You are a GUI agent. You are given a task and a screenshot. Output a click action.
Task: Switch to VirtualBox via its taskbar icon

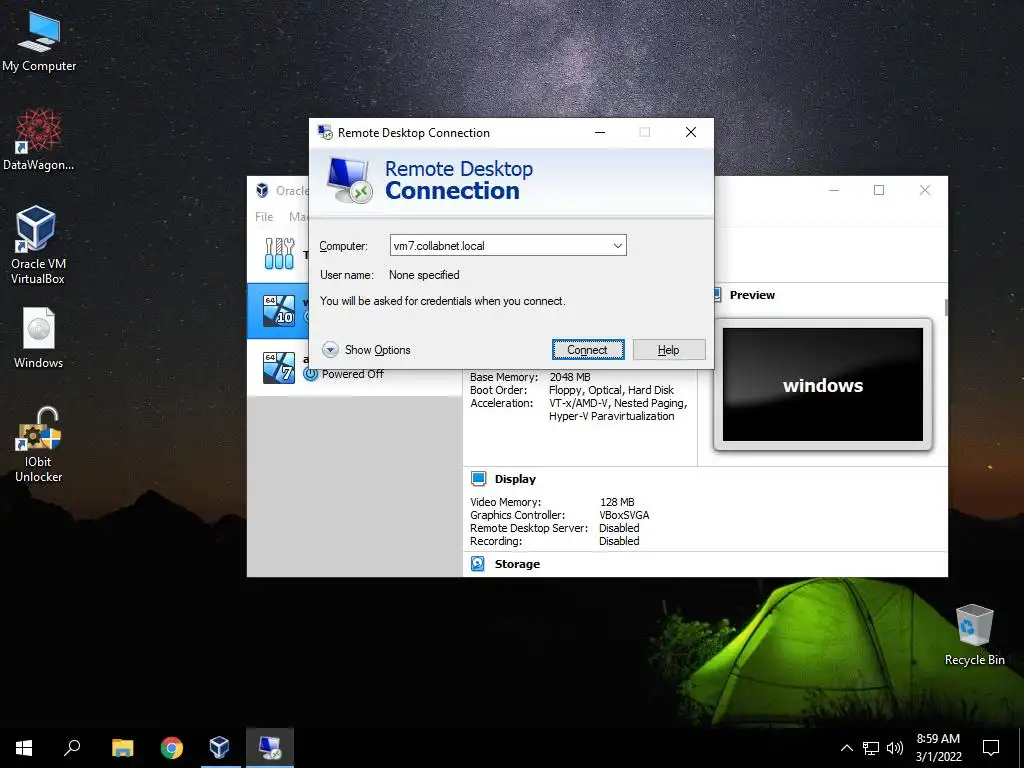[x=219, y=748]
